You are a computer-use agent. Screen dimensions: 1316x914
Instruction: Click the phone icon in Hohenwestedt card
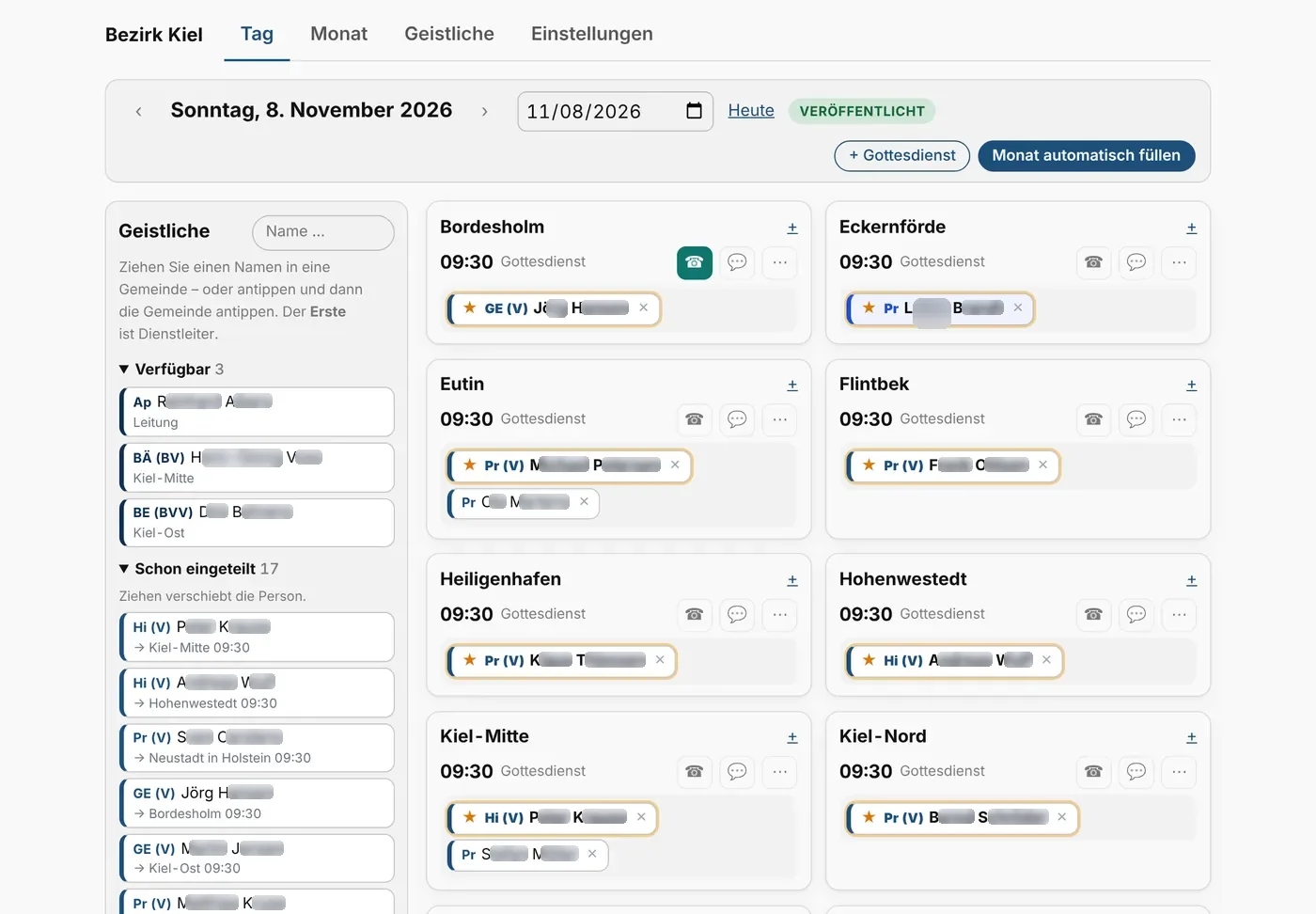pos(1093,615)
